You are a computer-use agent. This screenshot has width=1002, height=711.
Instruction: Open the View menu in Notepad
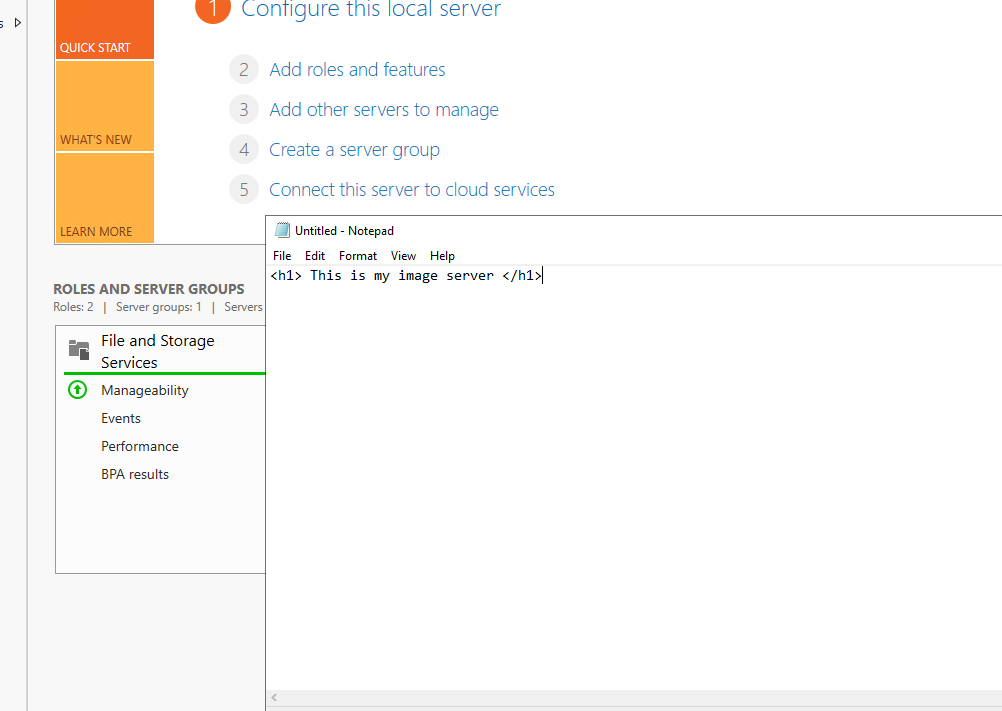pos(403,255)
